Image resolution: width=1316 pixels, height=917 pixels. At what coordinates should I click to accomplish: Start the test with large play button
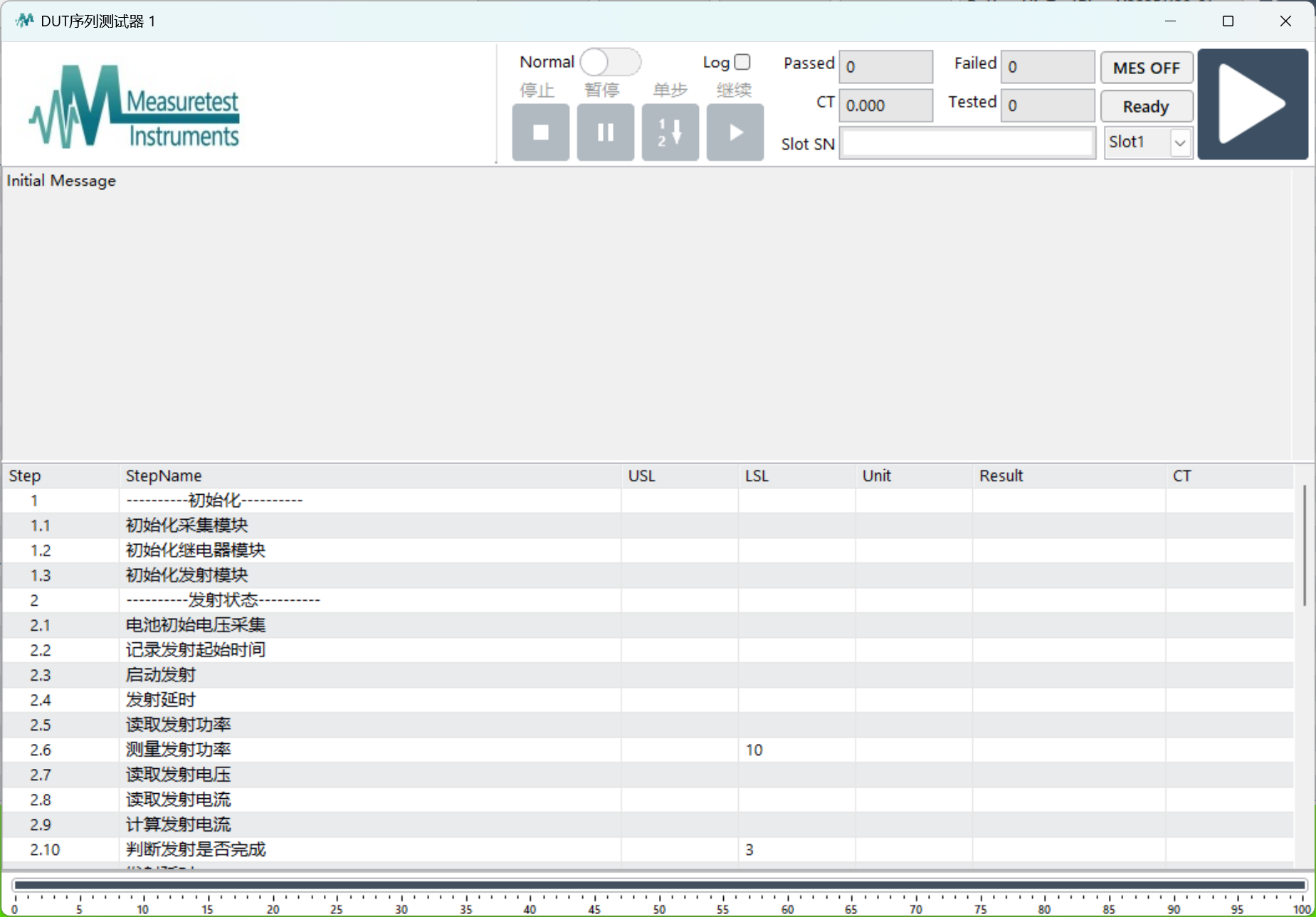[1252, 105]
